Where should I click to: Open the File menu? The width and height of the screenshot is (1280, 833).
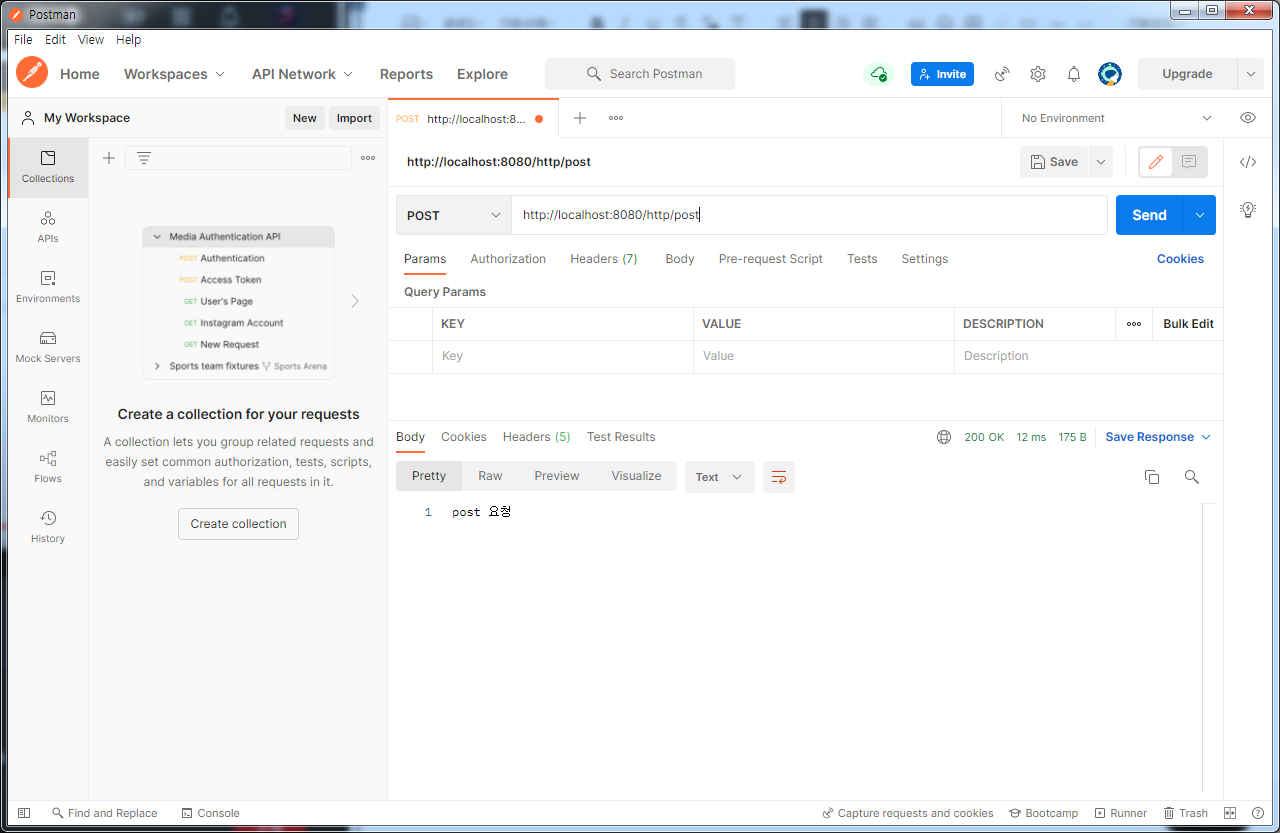[23, 40]
